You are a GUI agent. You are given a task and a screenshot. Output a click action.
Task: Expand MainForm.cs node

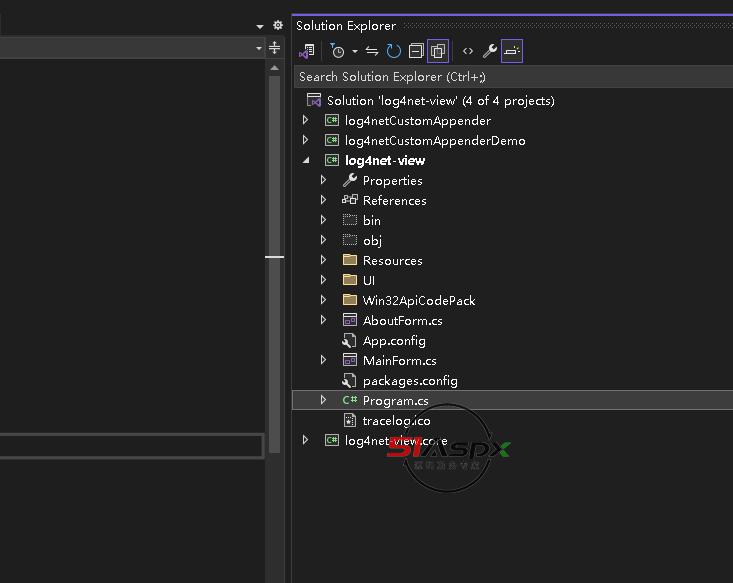(x=323, y=360)
